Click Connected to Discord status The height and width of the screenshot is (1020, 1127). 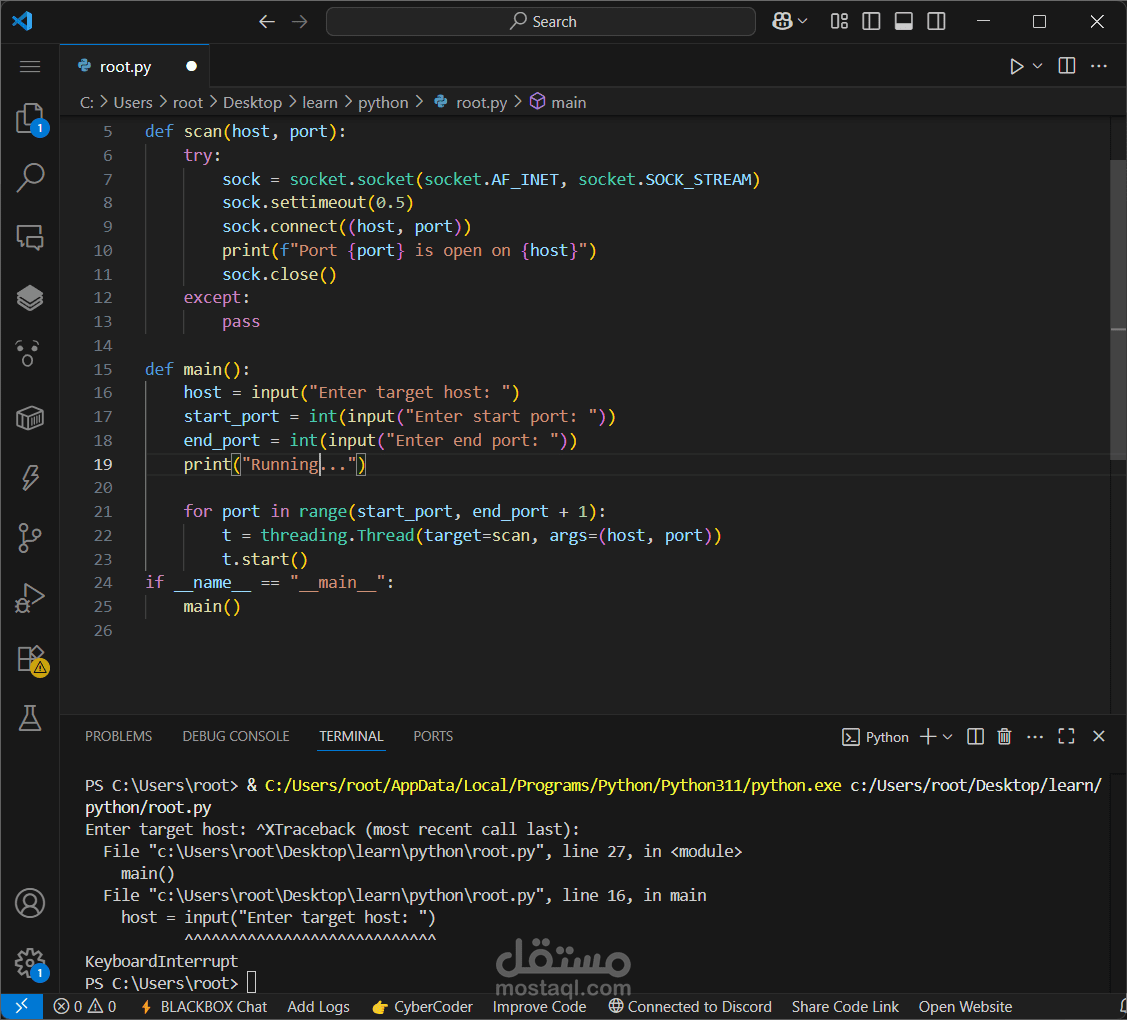tap(690, 1006)
